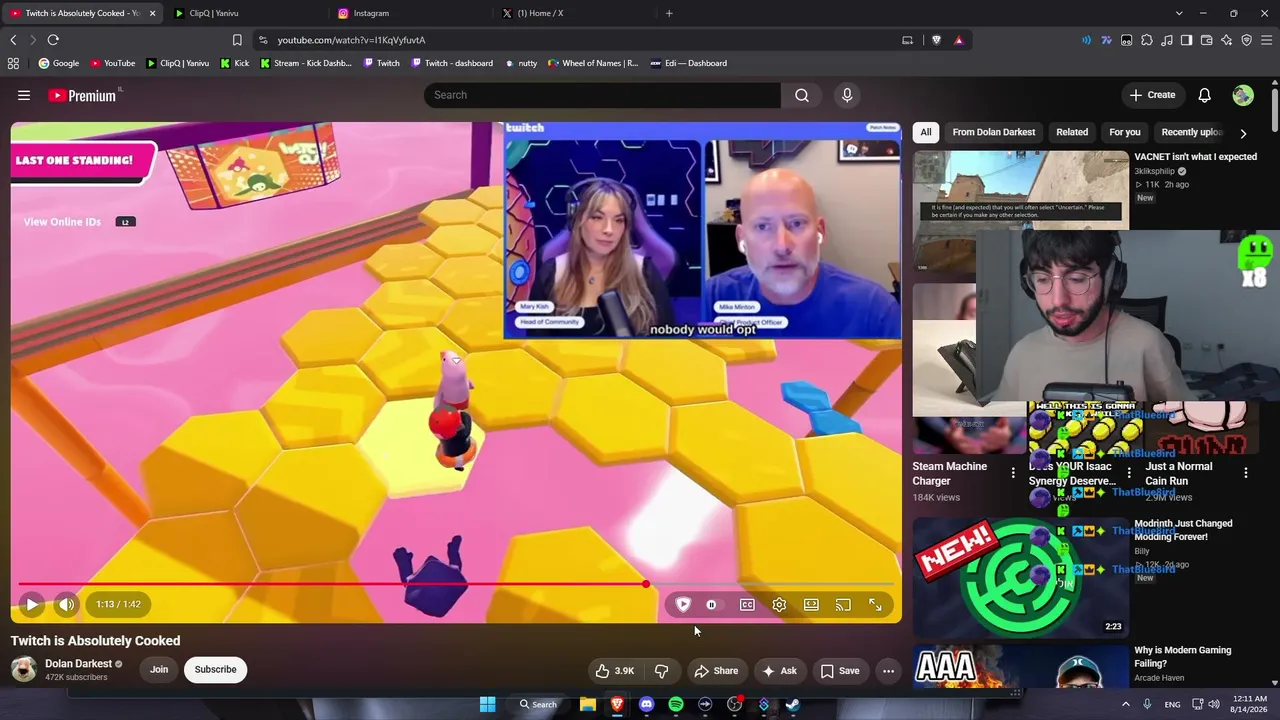
Task: Save the video to a playlist
Action: (x=840, y=671)
